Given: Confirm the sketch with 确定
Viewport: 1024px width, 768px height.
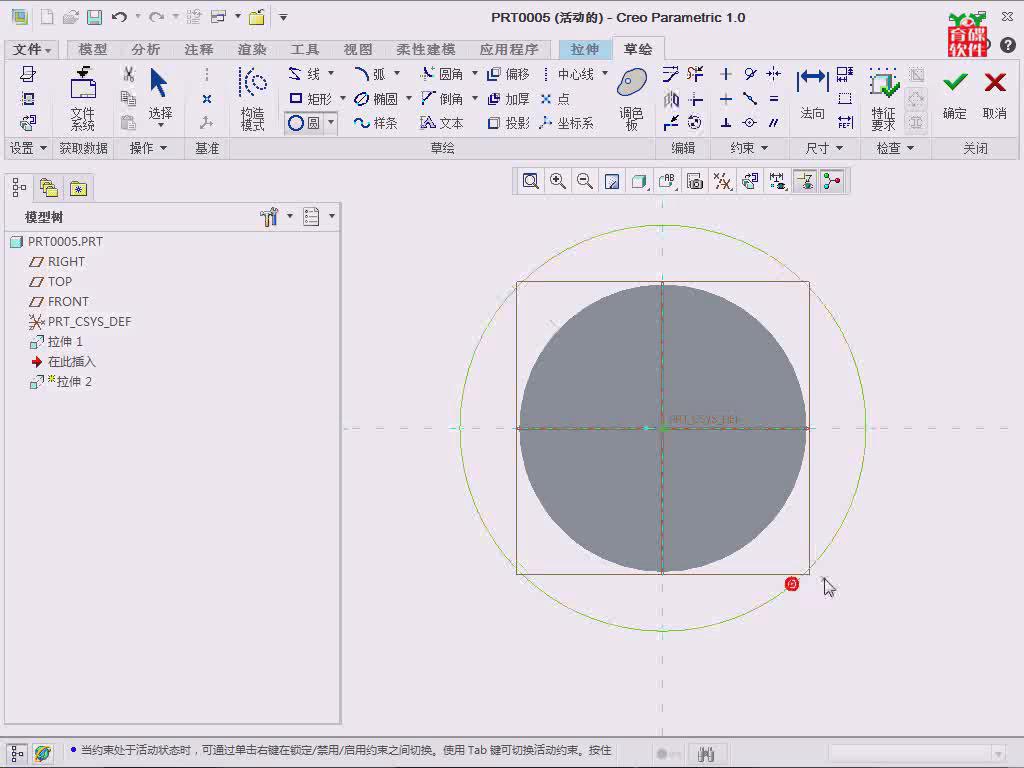Looking at the screenshot, I should pyautogui.click(x=955, y=95).
